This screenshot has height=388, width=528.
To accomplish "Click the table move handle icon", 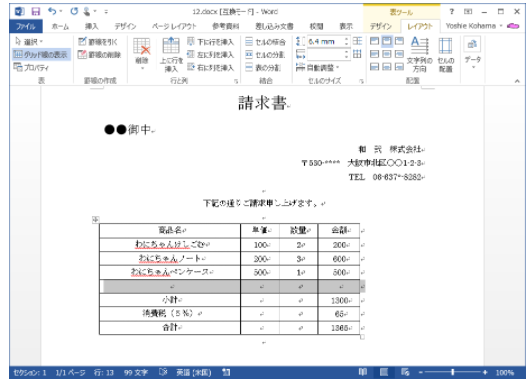I will [95, 220].
